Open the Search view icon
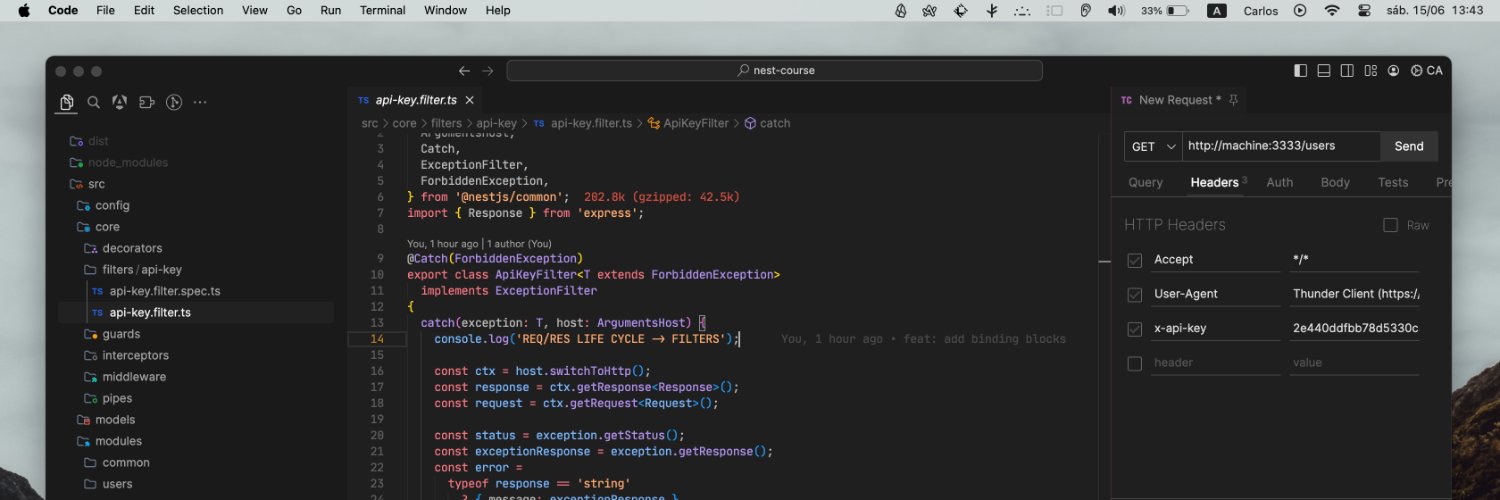The width and height of the screenshot is (1500, 500). point(93,102)
